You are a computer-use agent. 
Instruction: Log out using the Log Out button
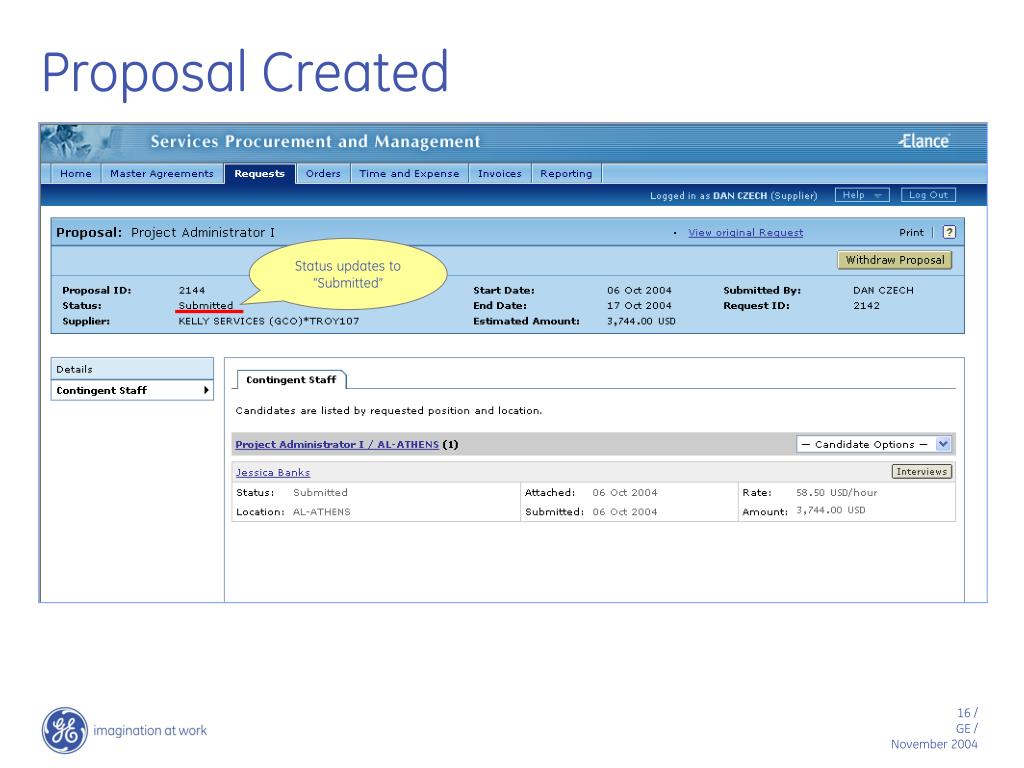[x=928, y=195]
